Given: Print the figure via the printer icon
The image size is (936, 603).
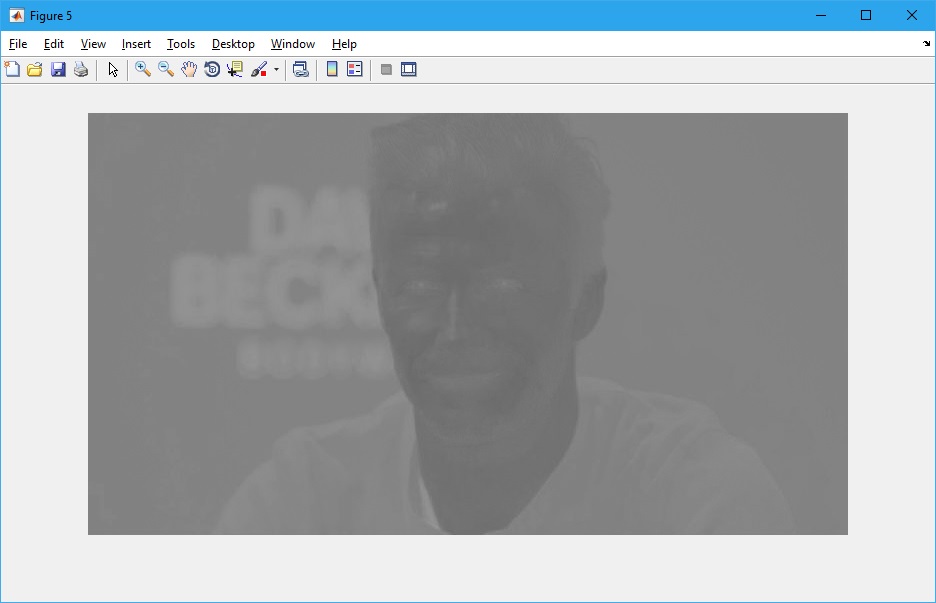Looking at the screenshot, I should point(81,69).
